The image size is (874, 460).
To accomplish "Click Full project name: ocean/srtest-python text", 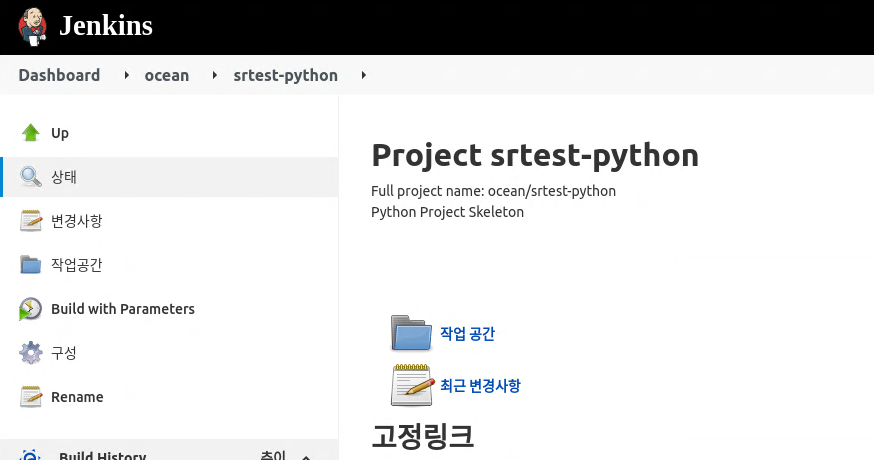I will pyautogui.click(x=493, y=191).
